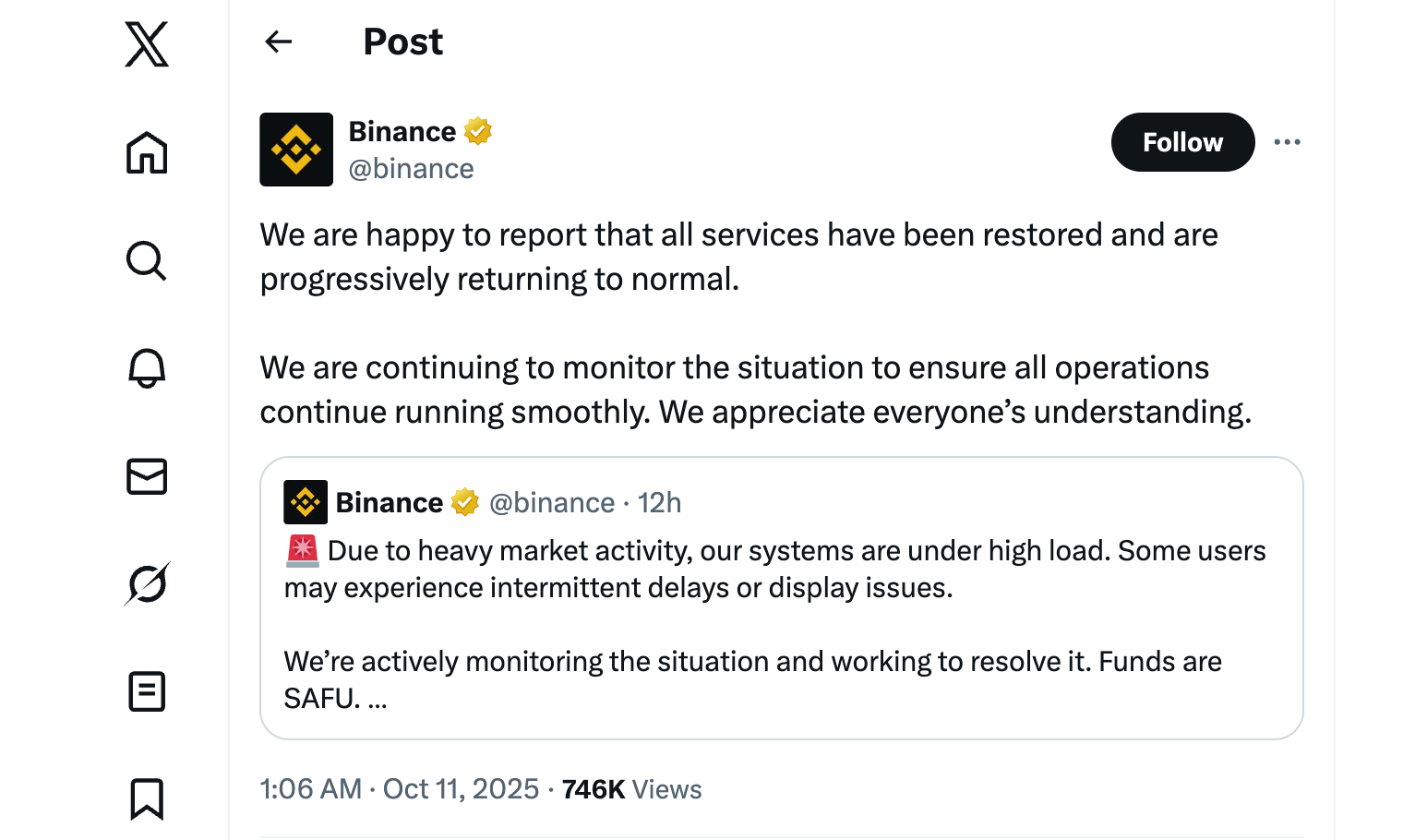Open Grok icon in sidebar

(x=147, y=583)
